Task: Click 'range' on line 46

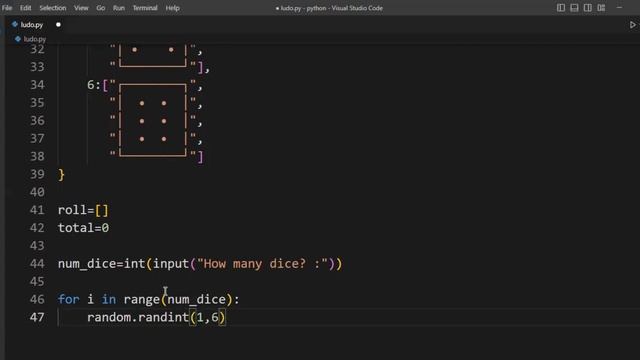Action: [142, 300]
